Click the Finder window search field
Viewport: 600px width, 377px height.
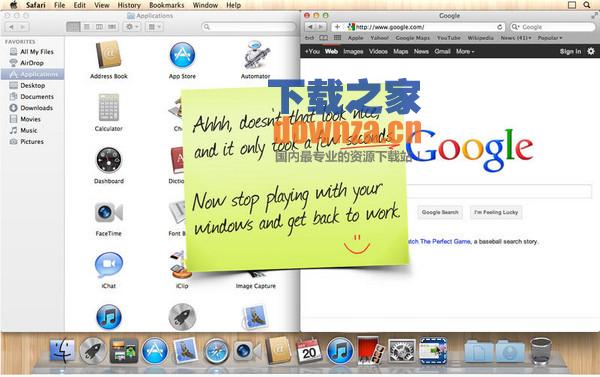tap(249, 27)
